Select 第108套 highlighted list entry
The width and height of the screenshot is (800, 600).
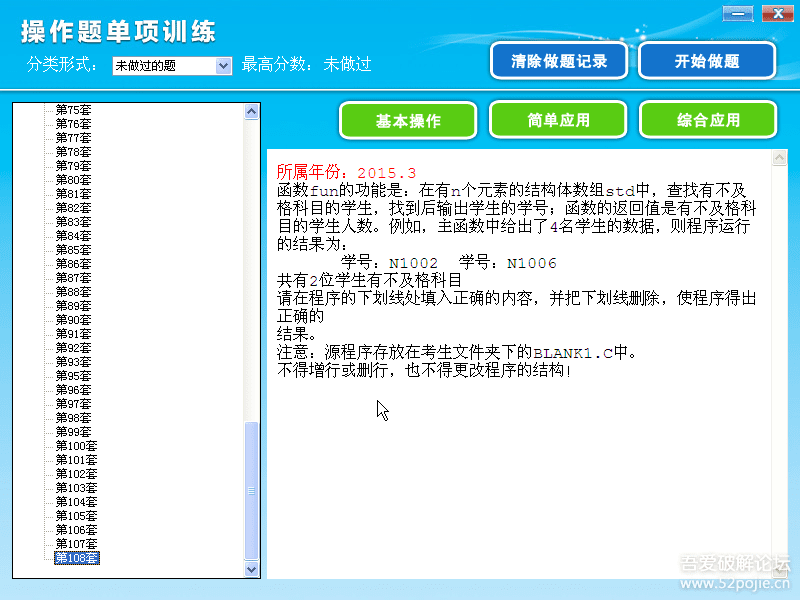click(x=77, y=557)
